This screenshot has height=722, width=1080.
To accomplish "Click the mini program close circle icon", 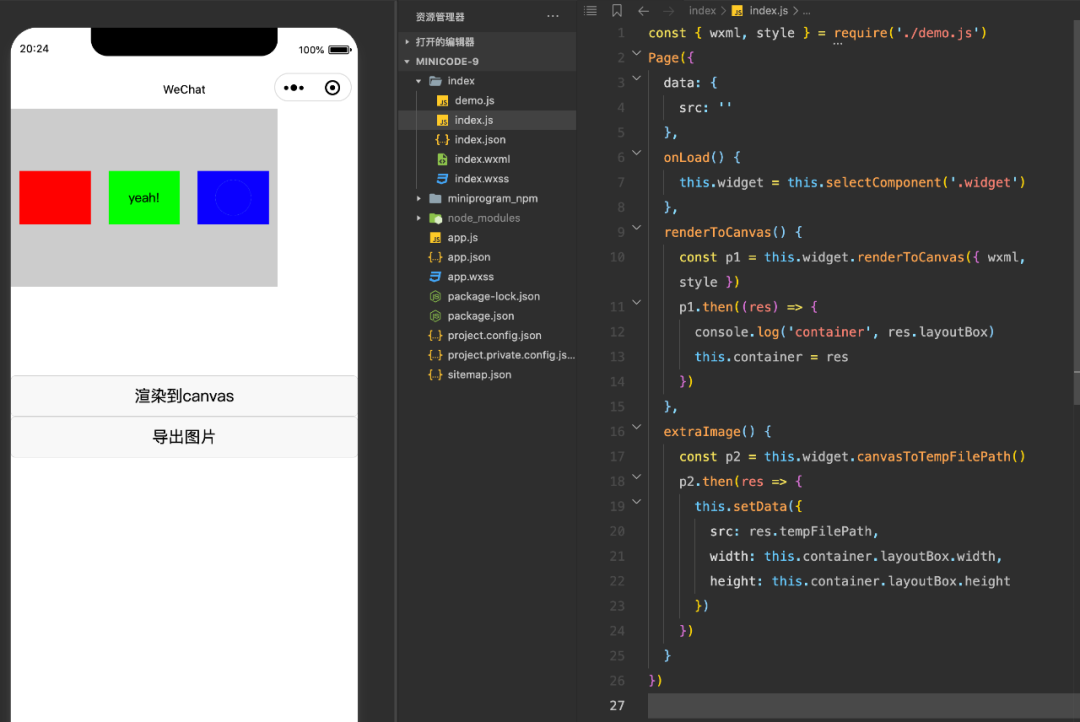I will click(332, 87).
